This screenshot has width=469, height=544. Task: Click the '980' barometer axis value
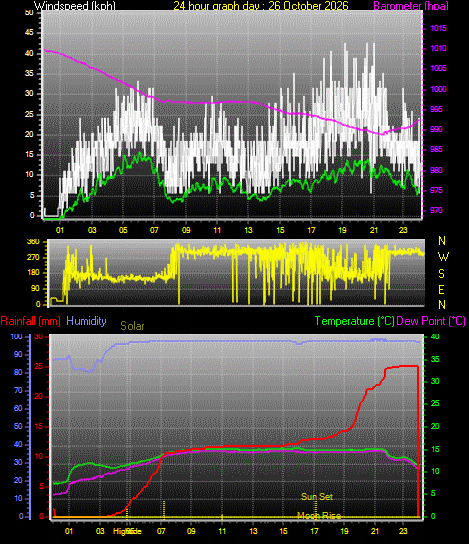[436, 170]
